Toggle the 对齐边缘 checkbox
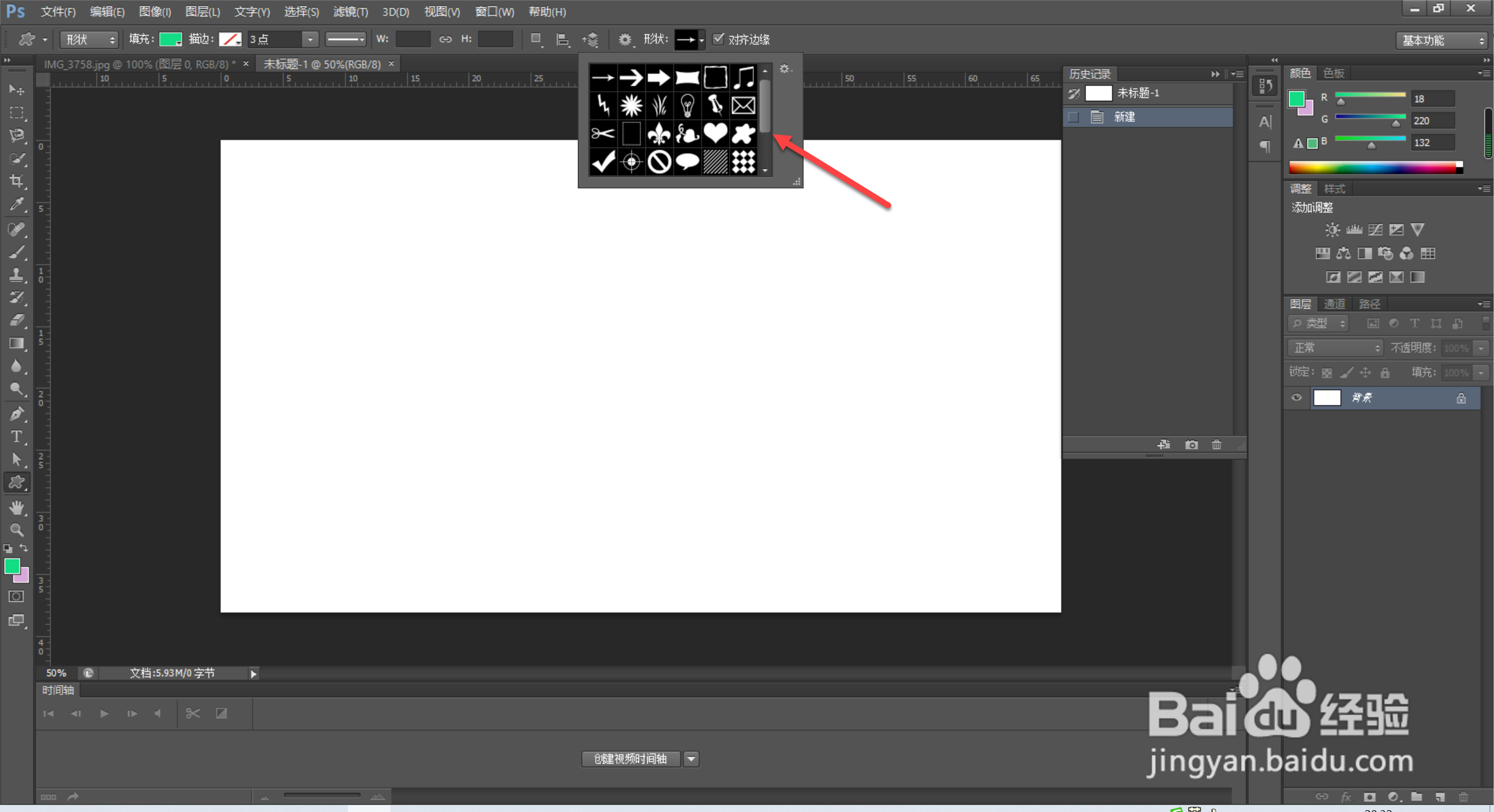Viewport: 1494px width, 812px height. click(x=718, y=39)
